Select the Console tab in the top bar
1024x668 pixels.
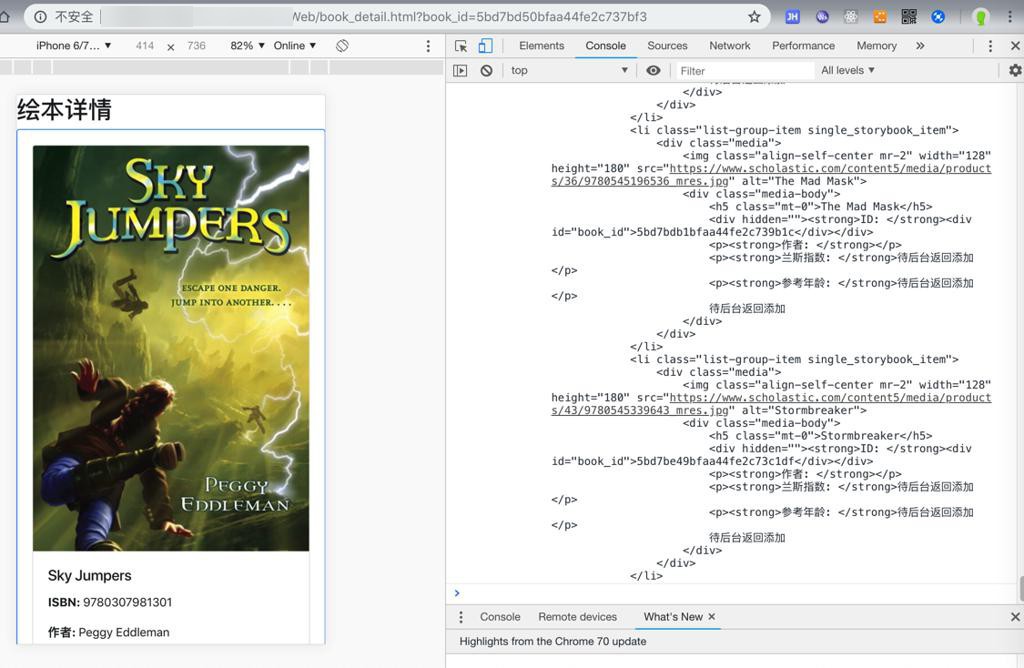605,46
